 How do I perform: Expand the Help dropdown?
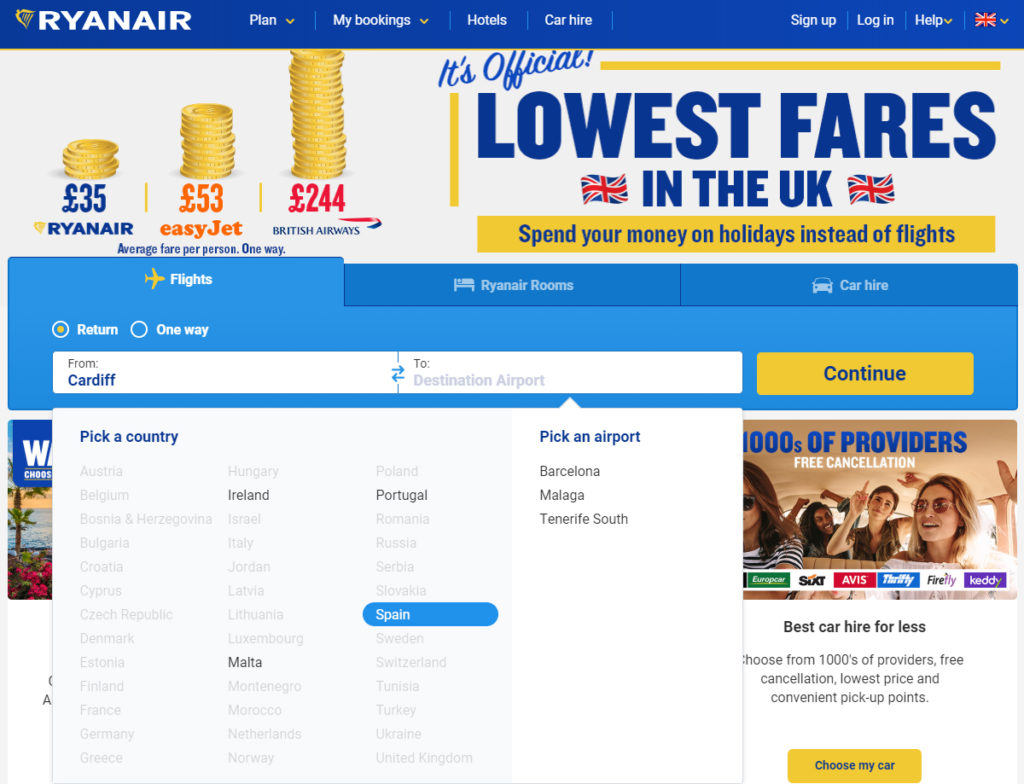point(933,20)
